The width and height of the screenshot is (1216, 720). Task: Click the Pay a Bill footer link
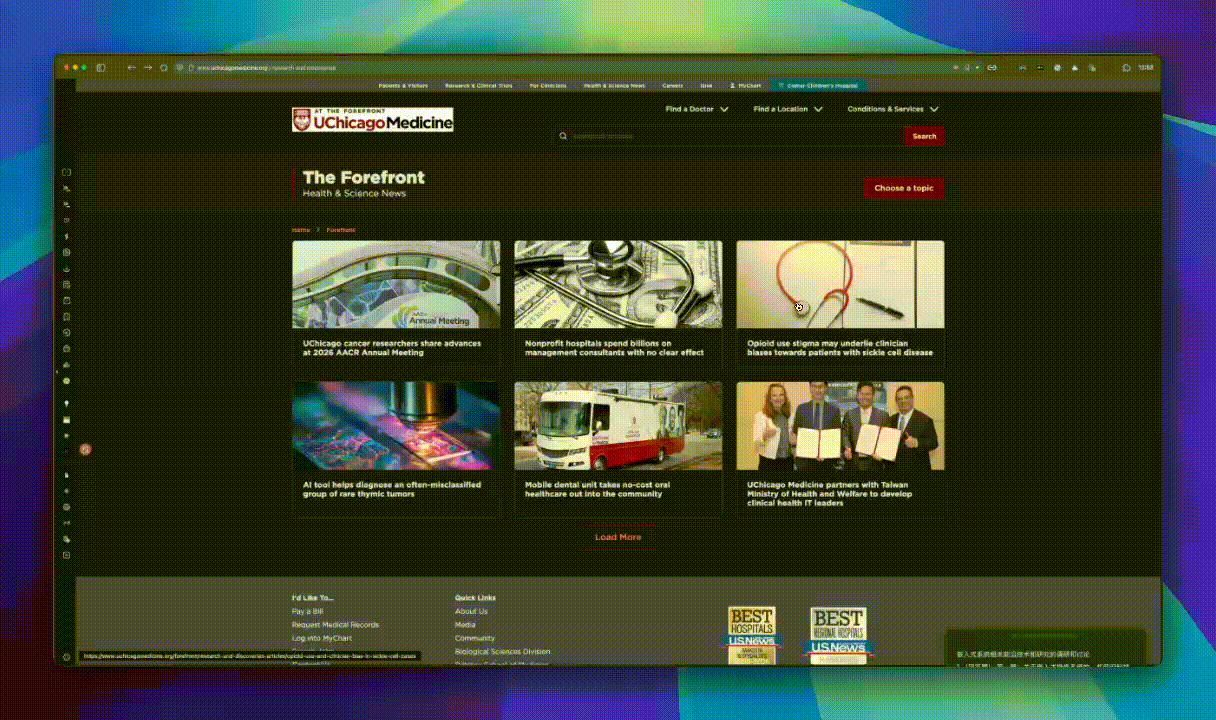(x=307, y=611)
